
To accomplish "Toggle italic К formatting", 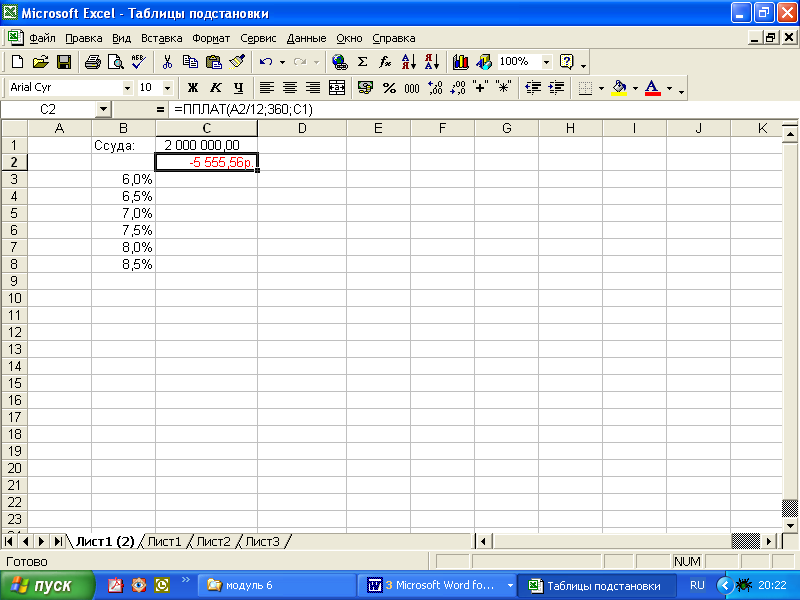I will point(216,88).
